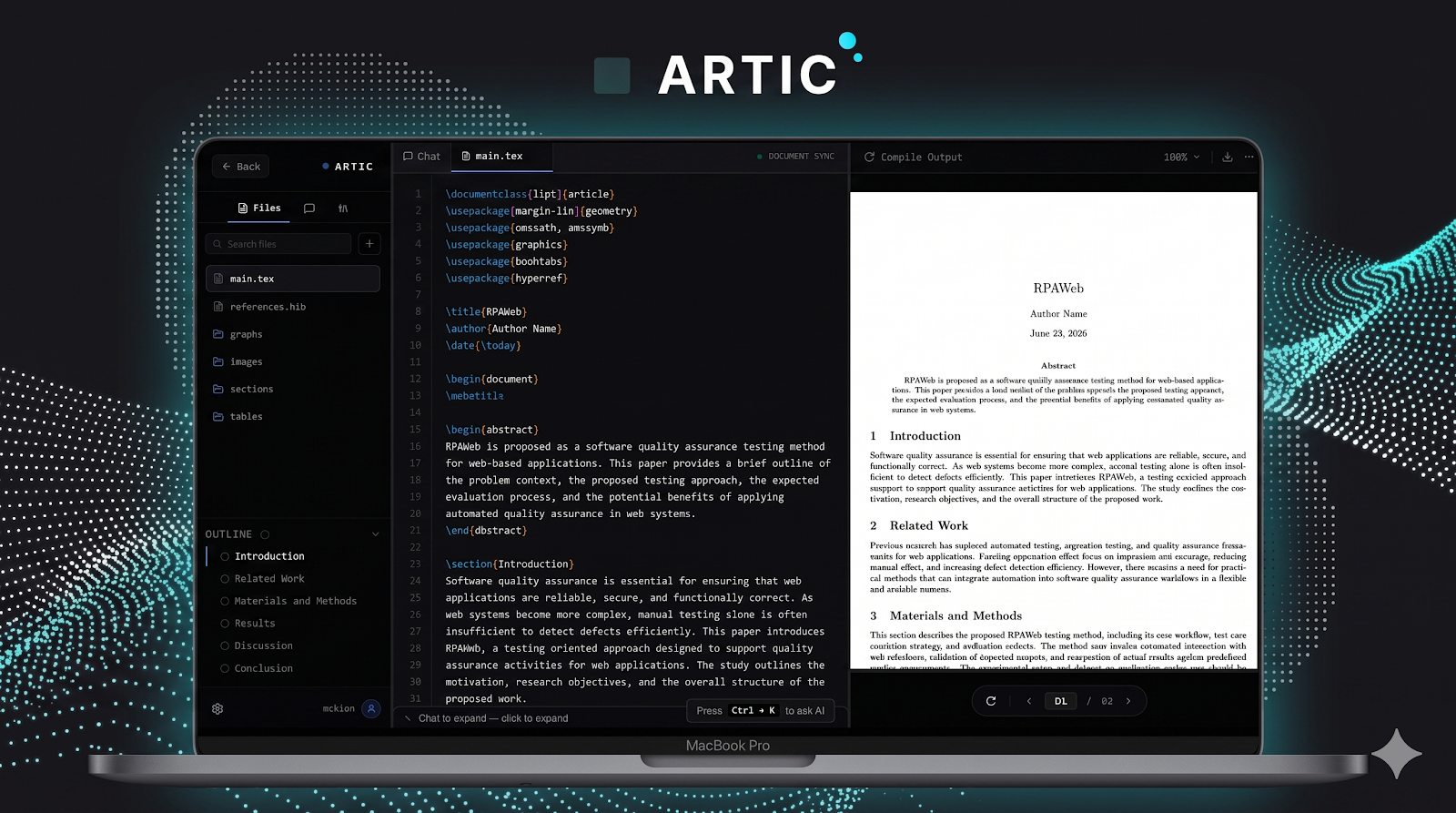Click the RPAWeb title in PDF preview
This screenshot has width=1456, height=813.
[x=1058, y=289]
